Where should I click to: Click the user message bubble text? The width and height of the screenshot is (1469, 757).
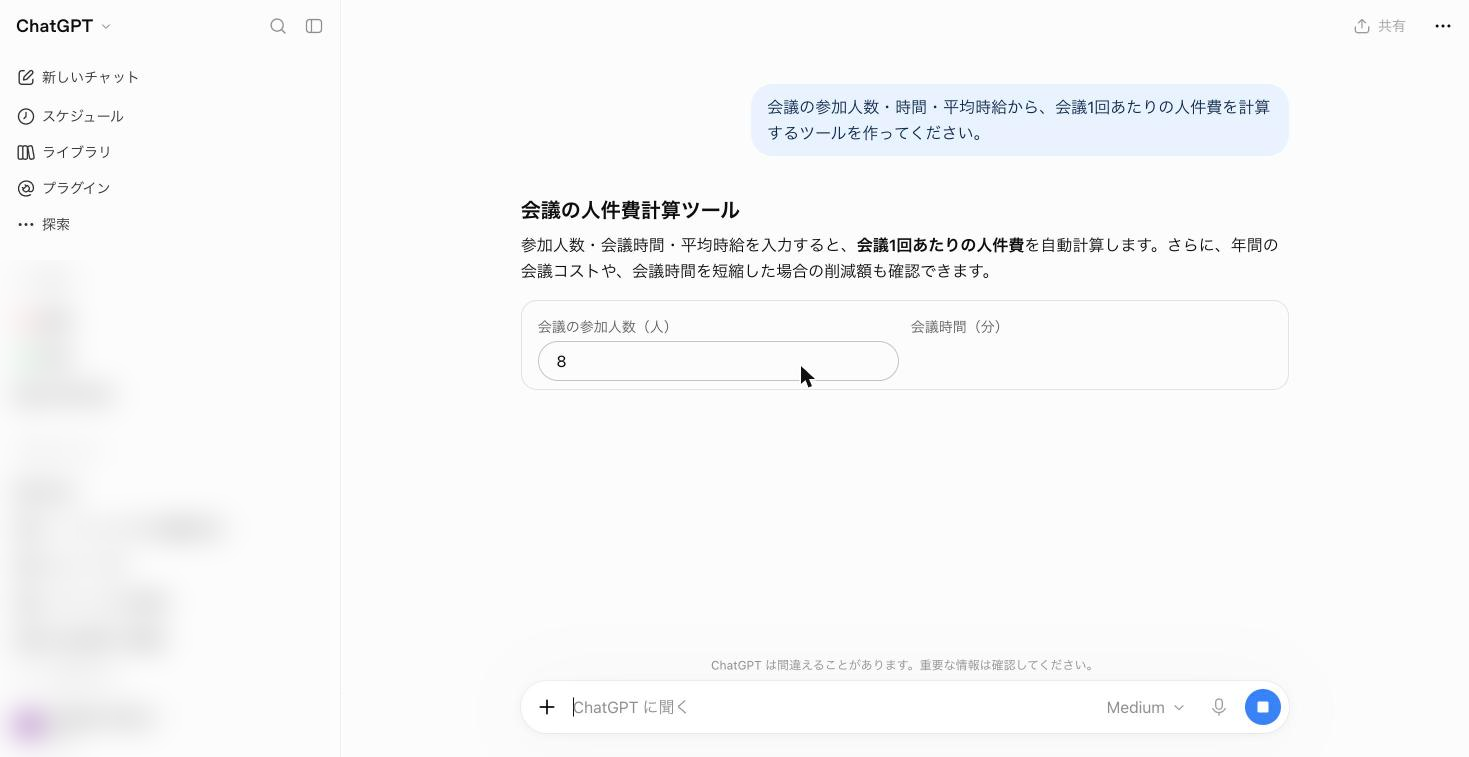(x=1019, y=120)
